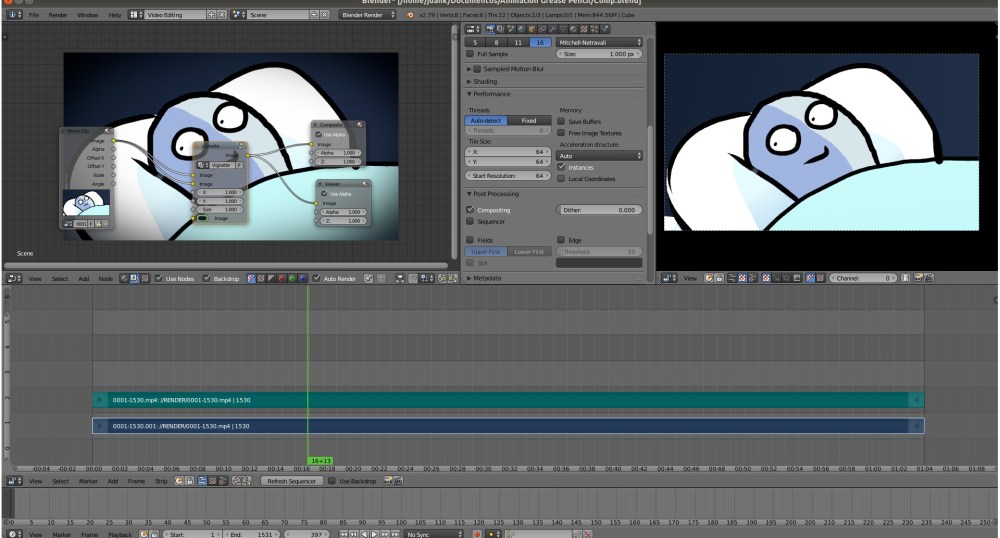The height and width of the screenshot is (538, 1000).
Task: Open the Mitchell-Netravali filter dropdown
Action: pyautogui.click(x=599, y=43)
